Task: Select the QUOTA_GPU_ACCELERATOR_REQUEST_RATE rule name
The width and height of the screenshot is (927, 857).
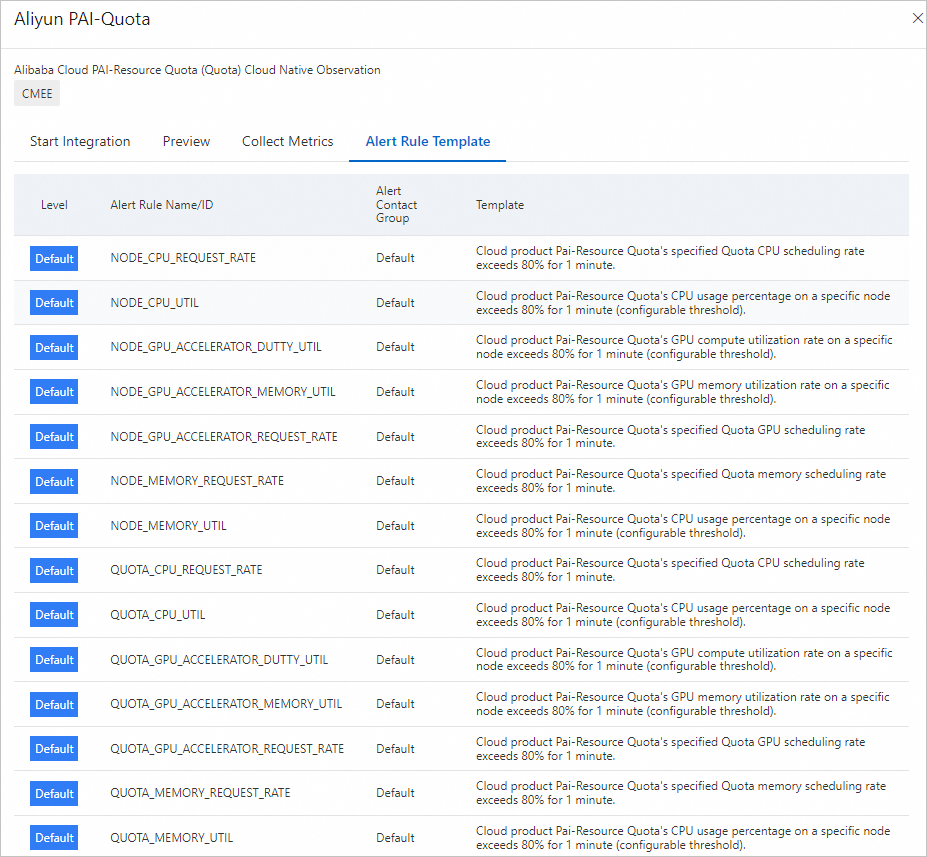Action: point(227,749)
